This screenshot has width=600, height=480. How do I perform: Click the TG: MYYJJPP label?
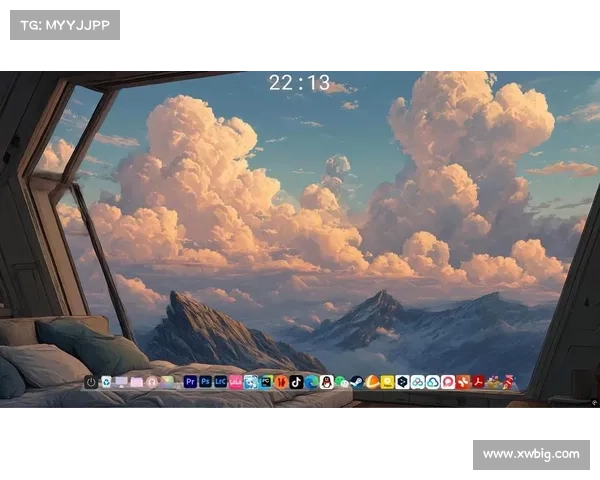64,24
